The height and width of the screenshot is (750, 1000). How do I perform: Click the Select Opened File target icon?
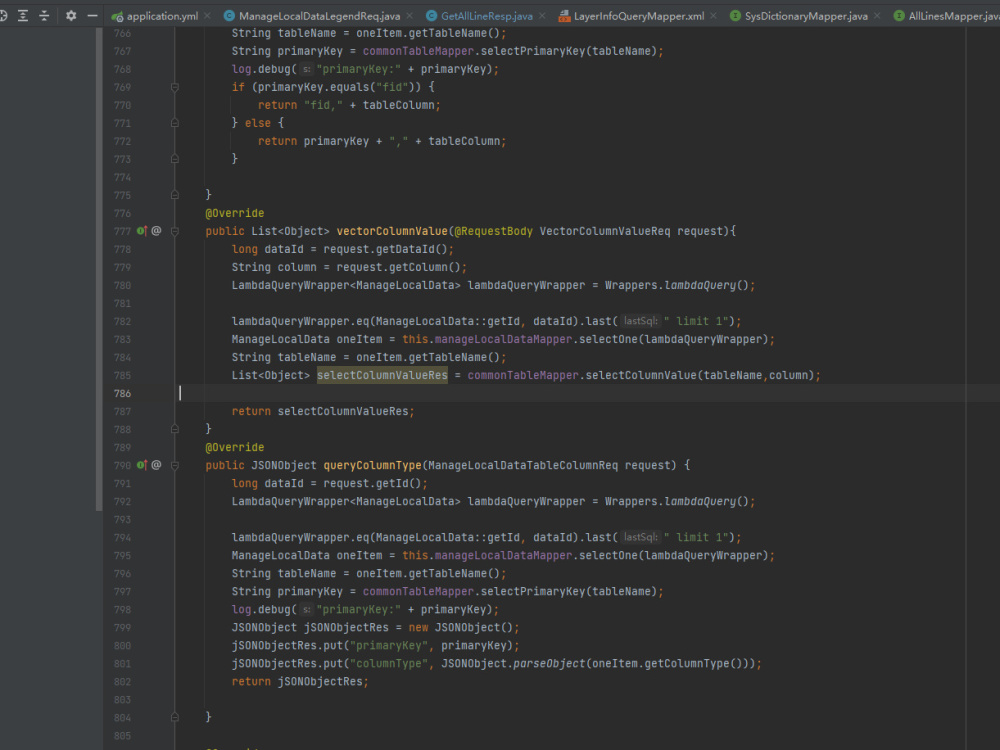point(3,15)
